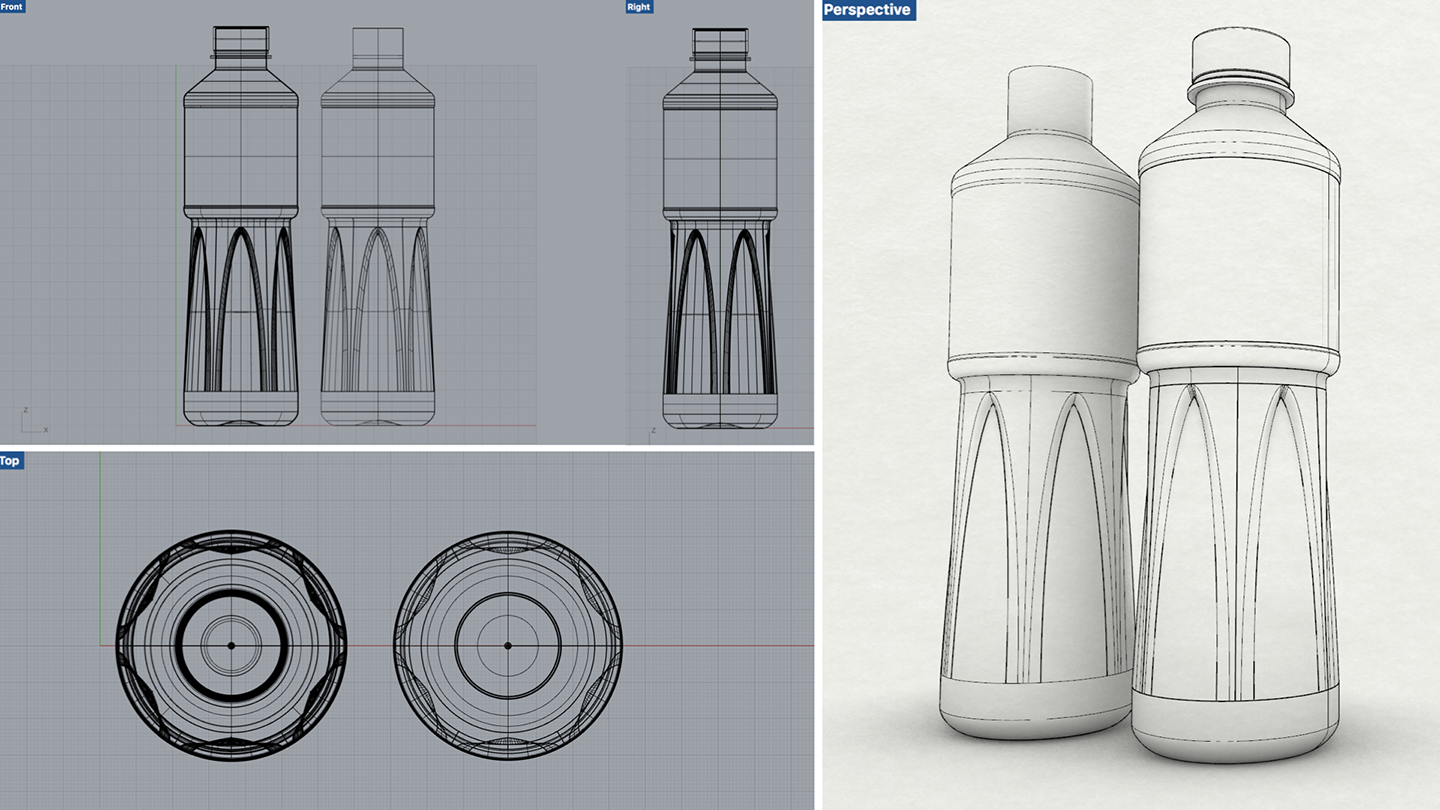Open the Right viewport title menu
The height and width of the screenshot is (810, 1440).
[638, 6]
